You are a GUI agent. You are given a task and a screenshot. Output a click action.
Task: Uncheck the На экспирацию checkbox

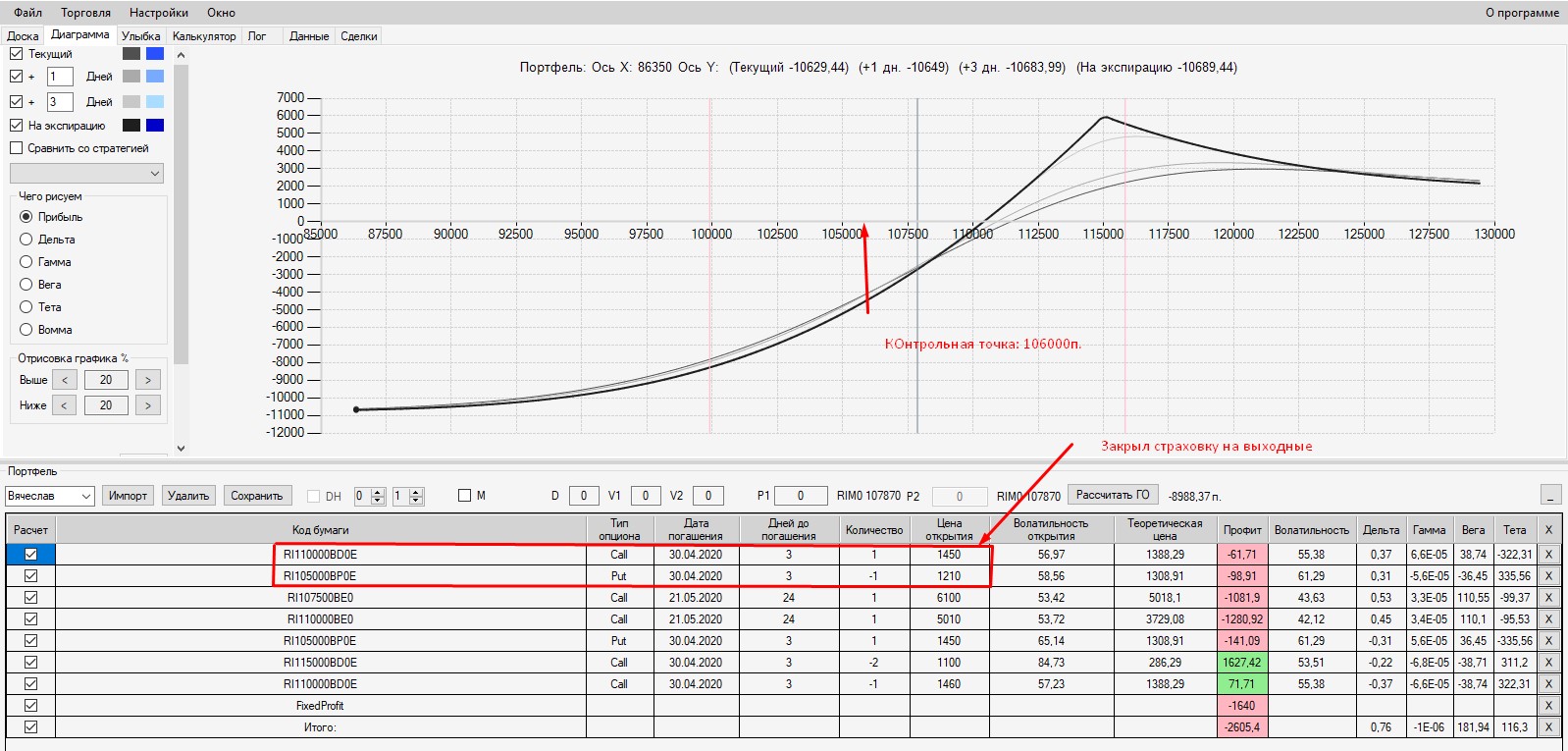[16, 126]
